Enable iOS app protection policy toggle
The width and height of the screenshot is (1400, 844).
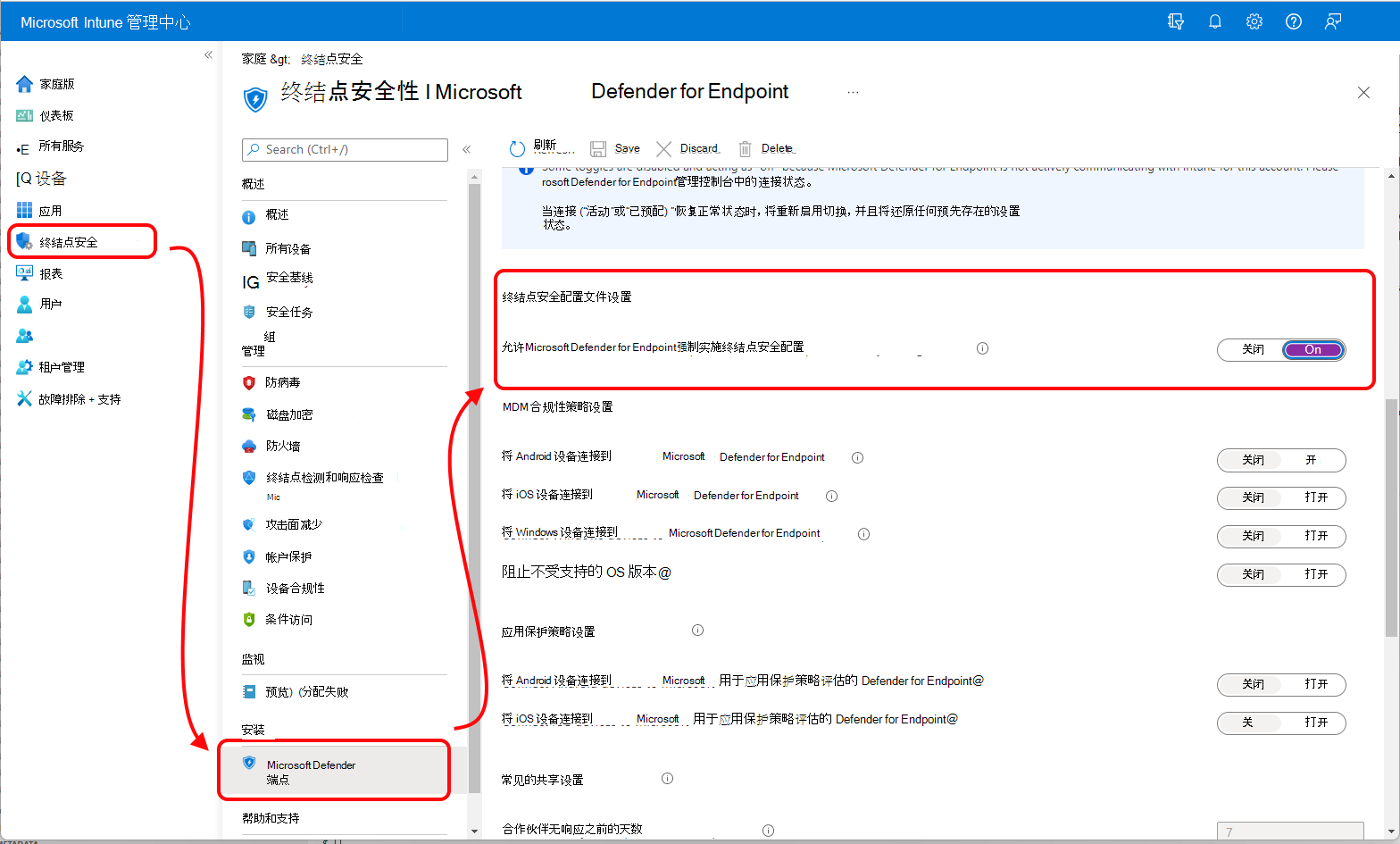(1315, 723)
